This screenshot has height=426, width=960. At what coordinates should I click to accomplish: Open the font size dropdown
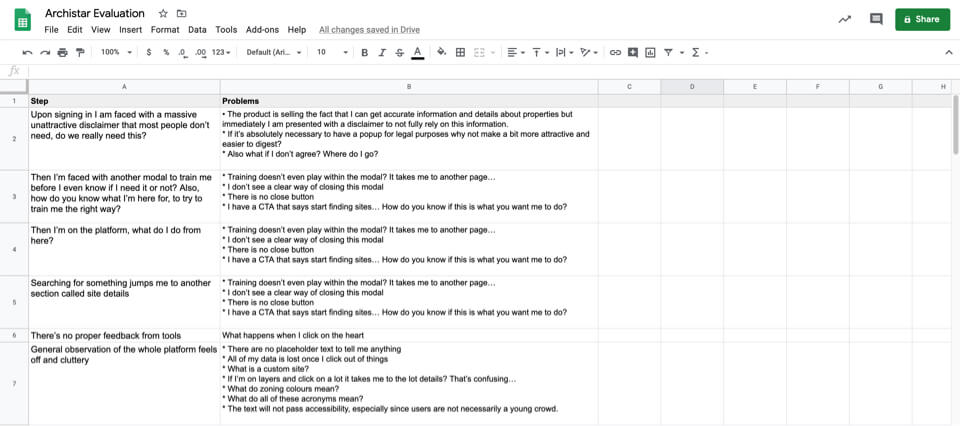click(x=332, y=52)
